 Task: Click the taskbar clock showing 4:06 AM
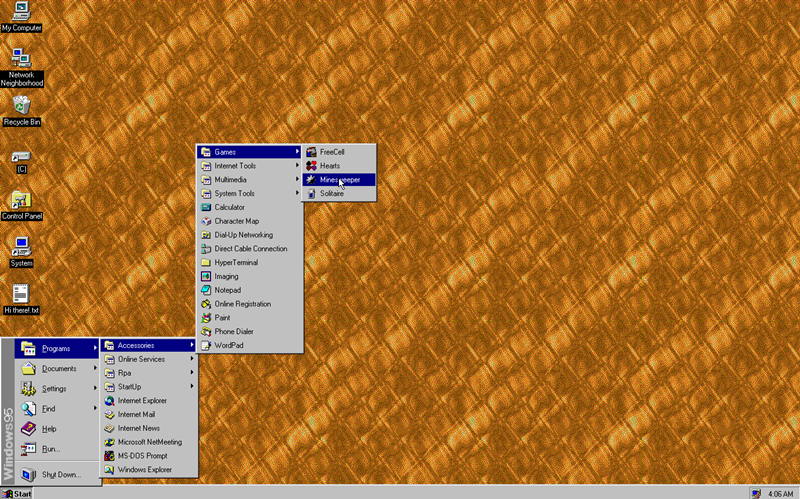coord(780,493)
